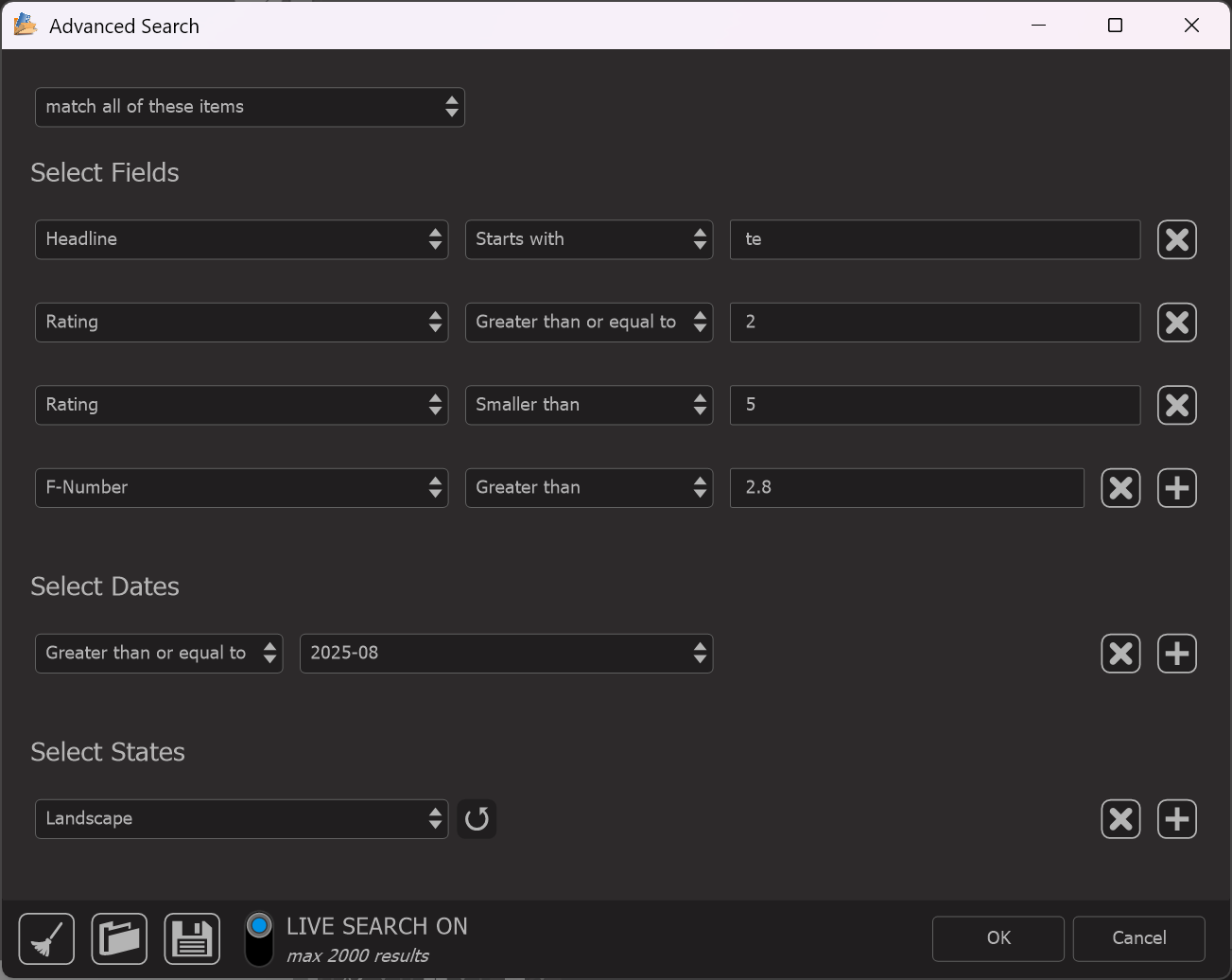Remove the Landscape state criterion

pos(1120,819)
